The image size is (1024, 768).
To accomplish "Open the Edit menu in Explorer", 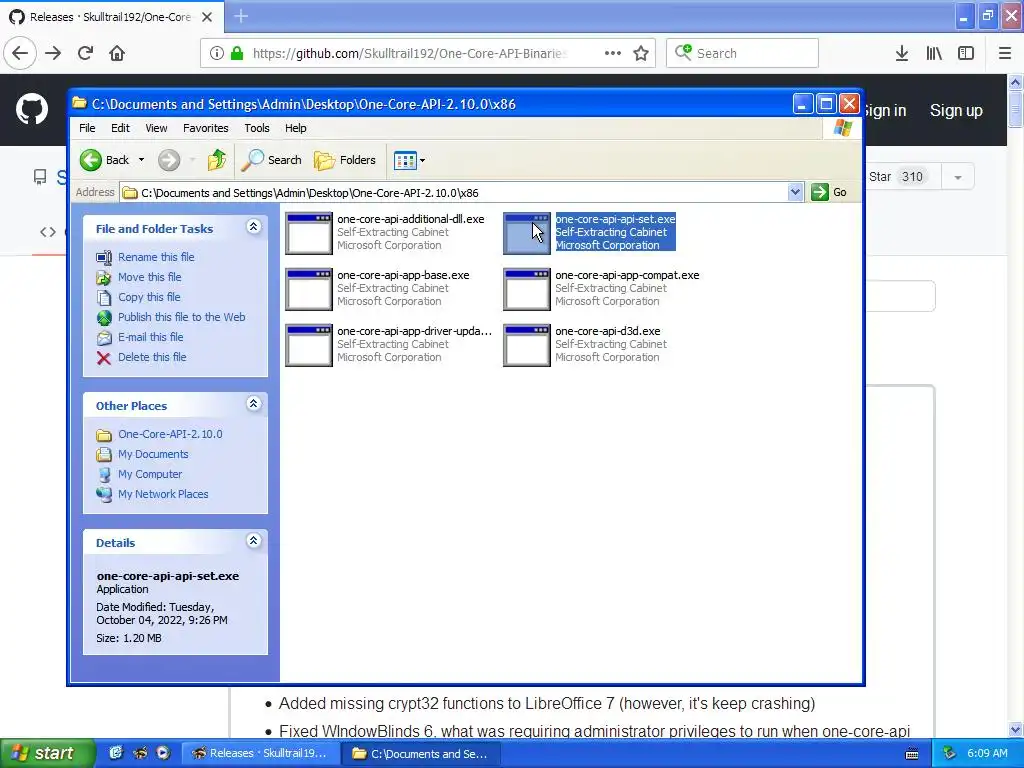I will tap(120, 128).
